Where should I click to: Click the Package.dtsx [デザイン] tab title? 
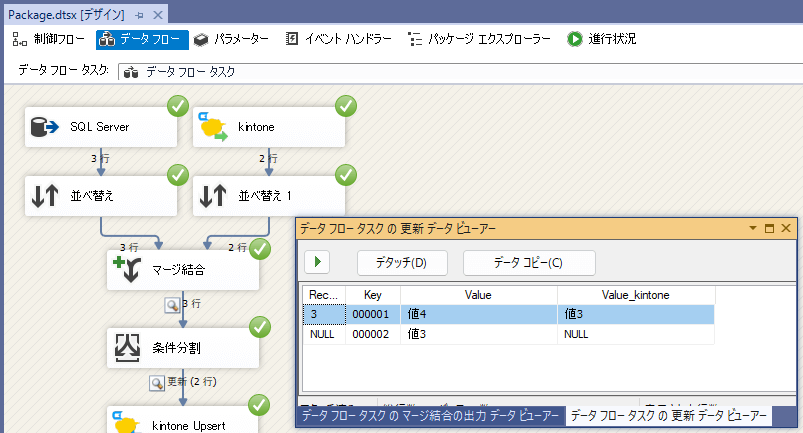[67, 15]
